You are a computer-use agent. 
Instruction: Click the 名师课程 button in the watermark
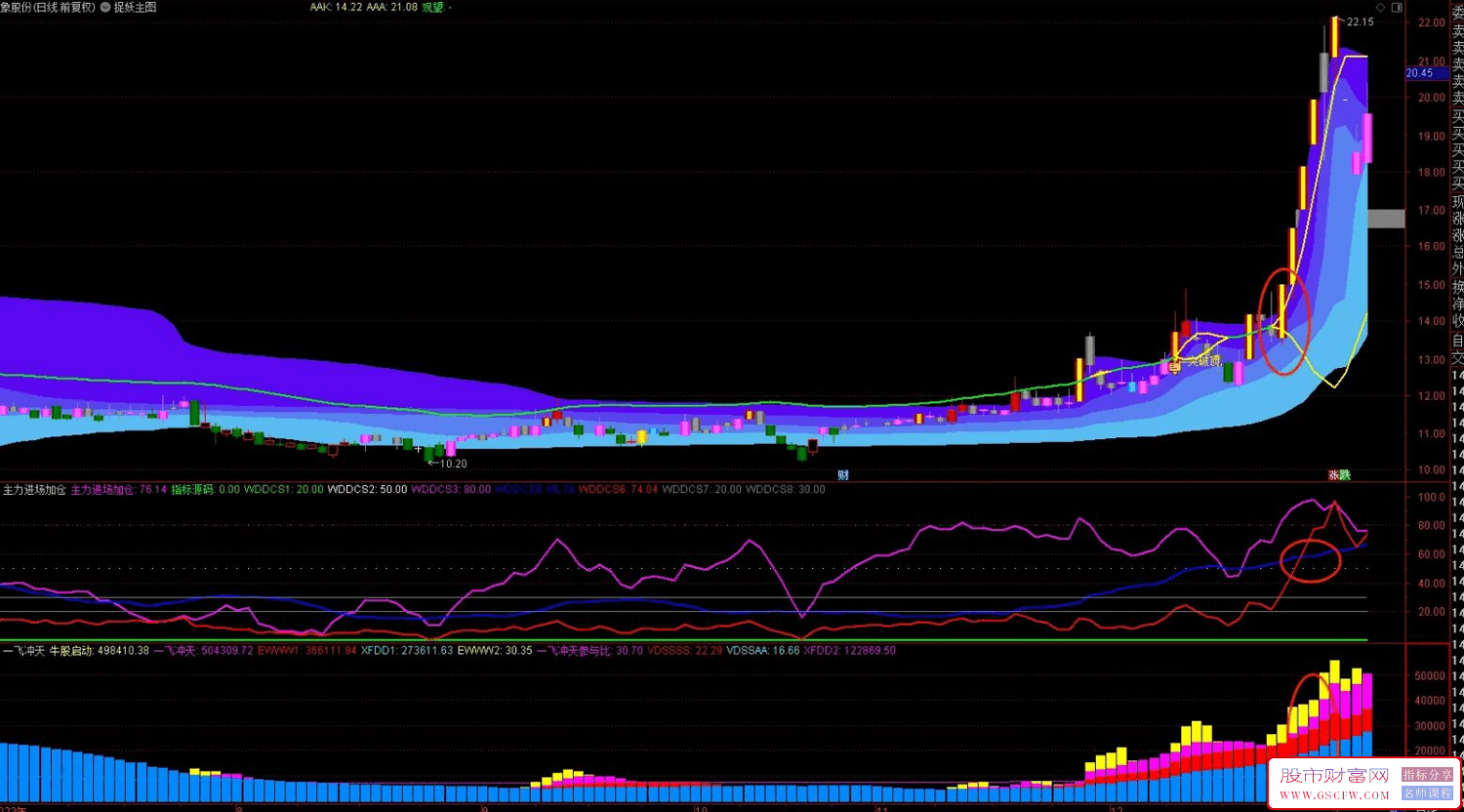[1427, 792]
